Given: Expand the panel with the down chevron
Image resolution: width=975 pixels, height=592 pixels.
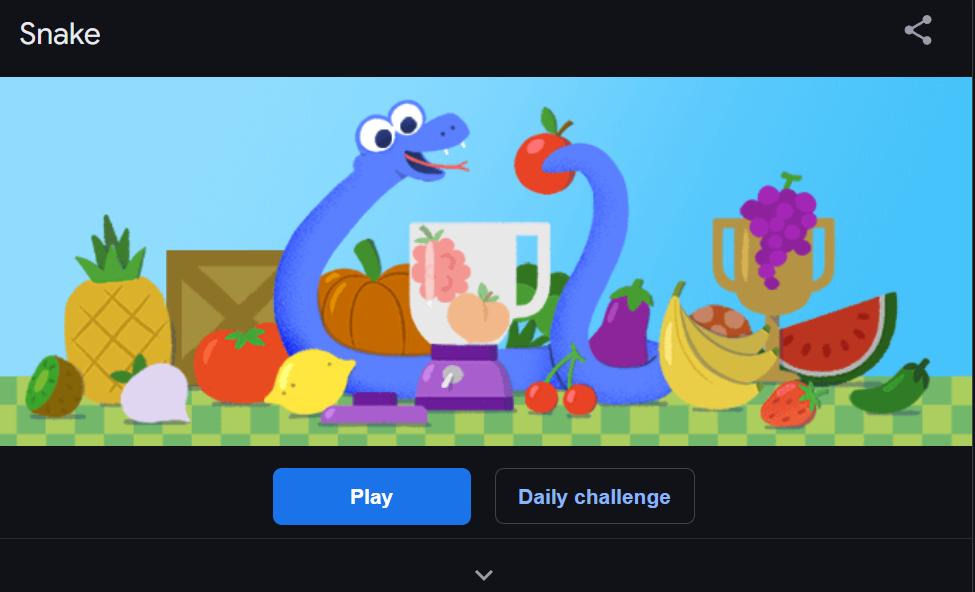Looking at the screenshot, I should click(484, 575).
